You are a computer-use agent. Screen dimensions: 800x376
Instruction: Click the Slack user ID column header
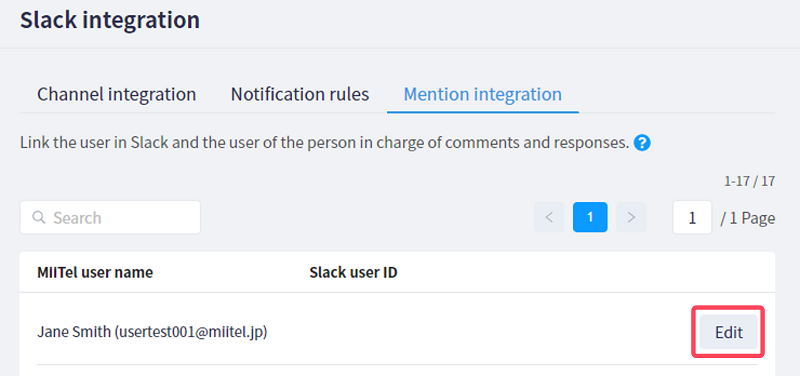(x=353, y=272)
